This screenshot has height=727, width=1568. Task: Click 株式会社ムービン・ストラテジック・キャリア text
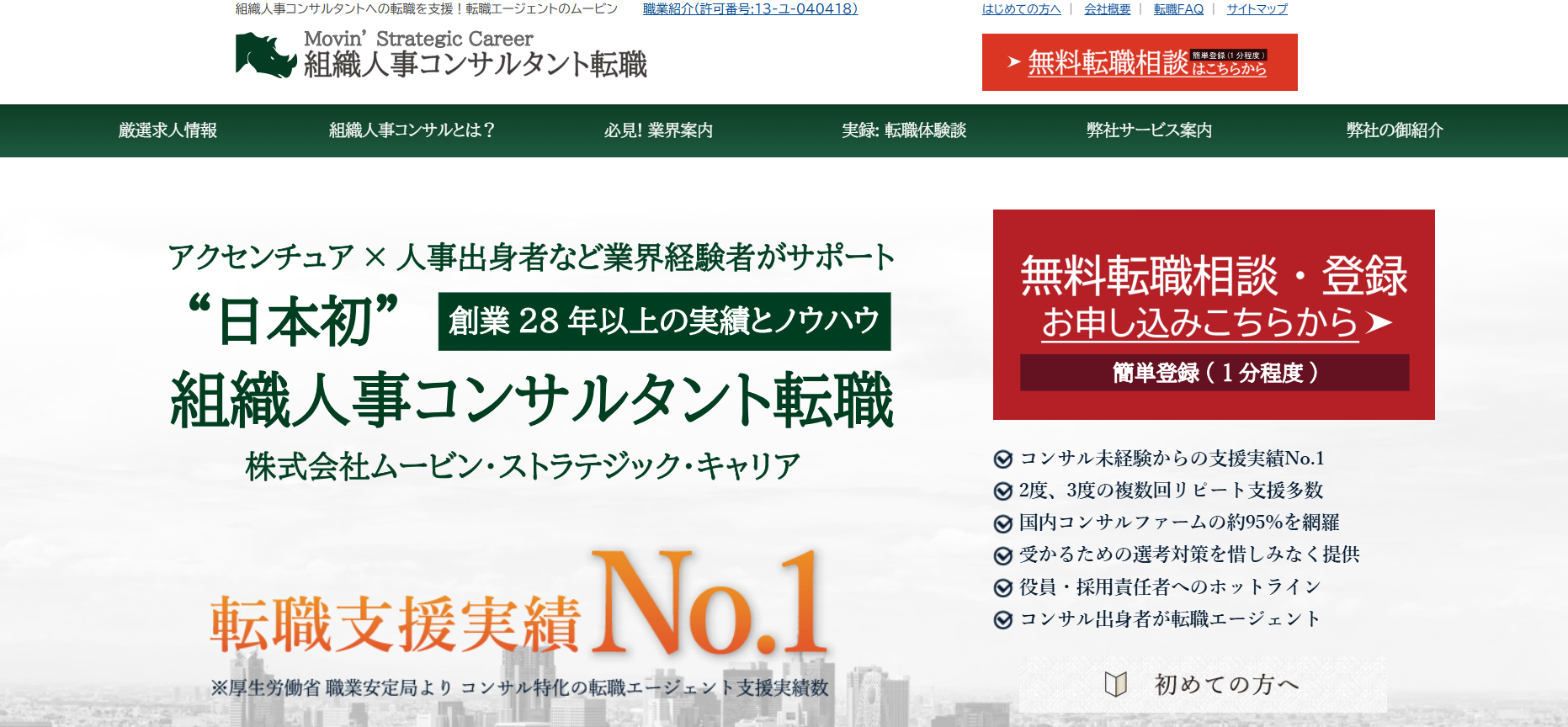(523, 466)
